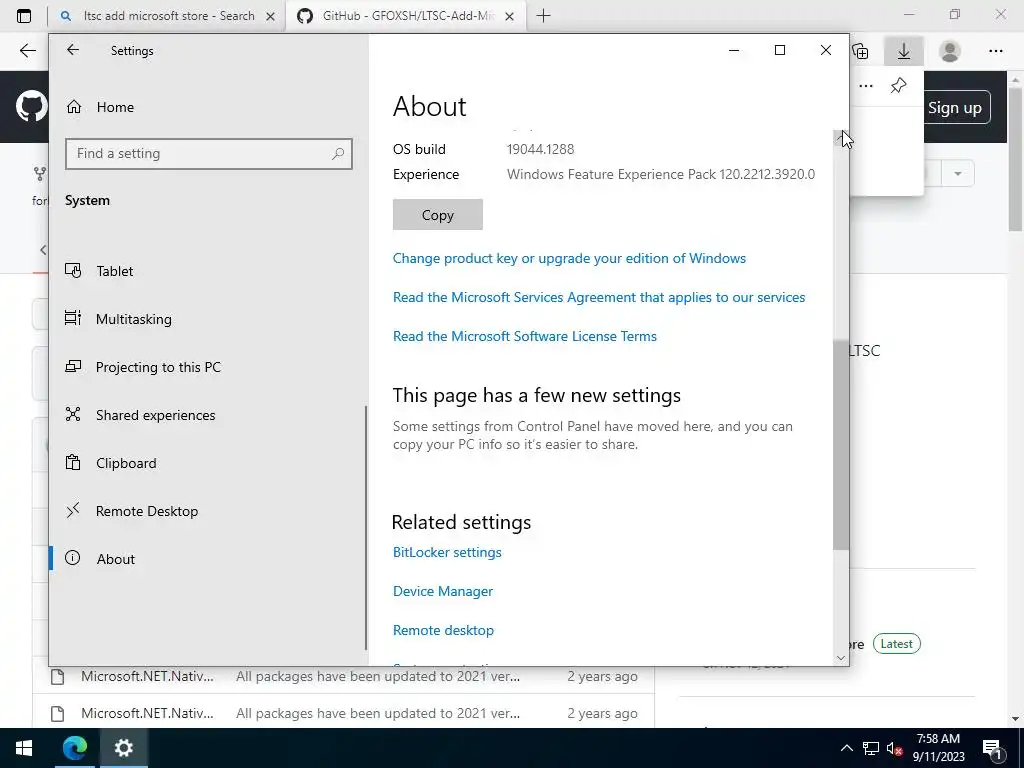Screen dimensions: 1024x768
Task: Click the About page vertical scrollbar thumb
Action: click(x=840, y=444)
